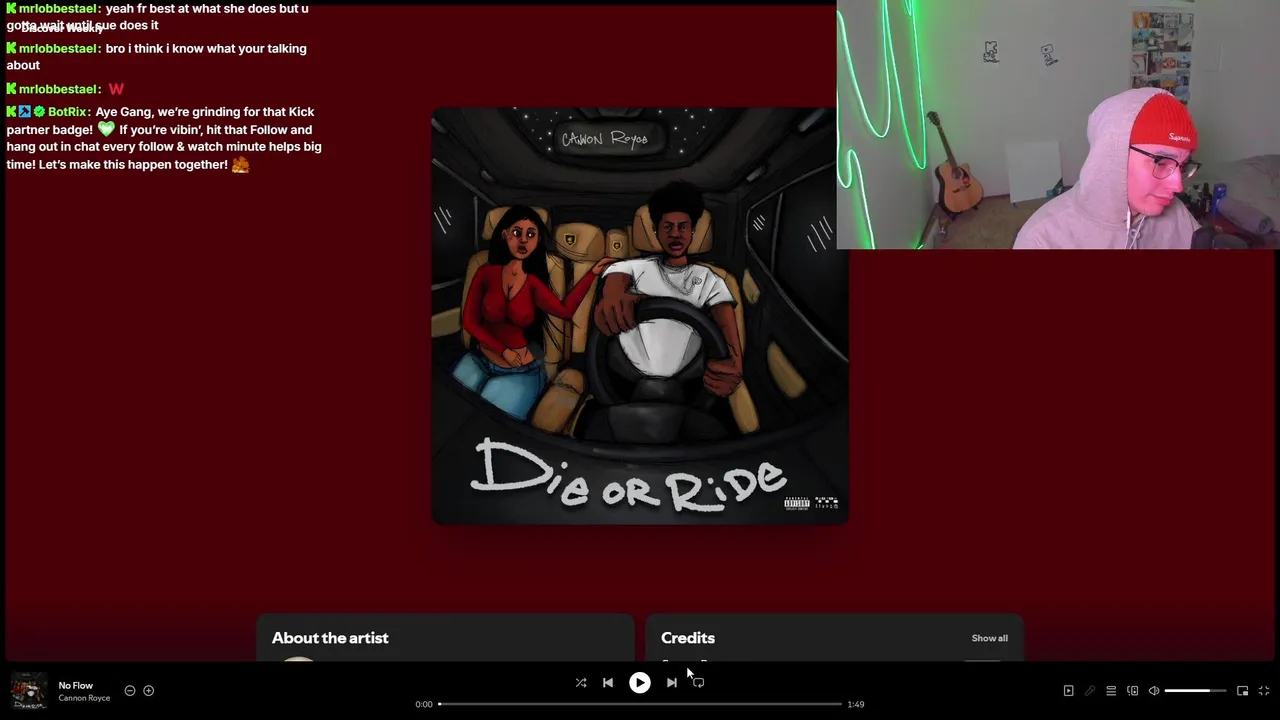Screen dimensions: 1280x720
Task: Toggle the repeat button
Action: click(x=698, y=683)
